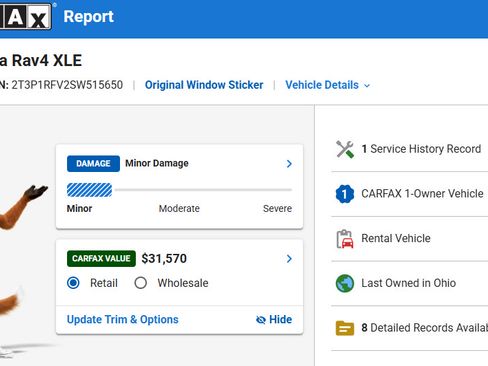Click the blue 1-Owner badge icon
This screenshot has width=488, height=366.
point(345,194)
